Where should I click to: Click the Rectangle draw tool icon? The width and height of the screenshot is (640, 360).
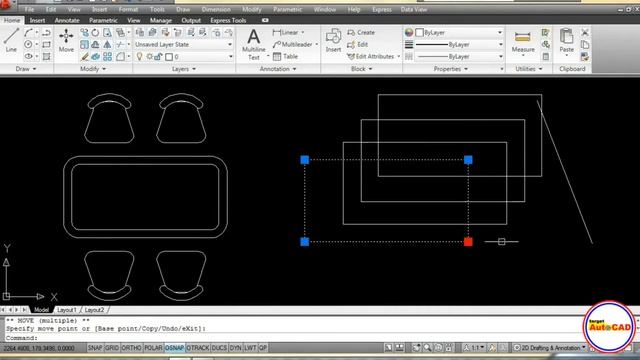click(x=47, y=44)
